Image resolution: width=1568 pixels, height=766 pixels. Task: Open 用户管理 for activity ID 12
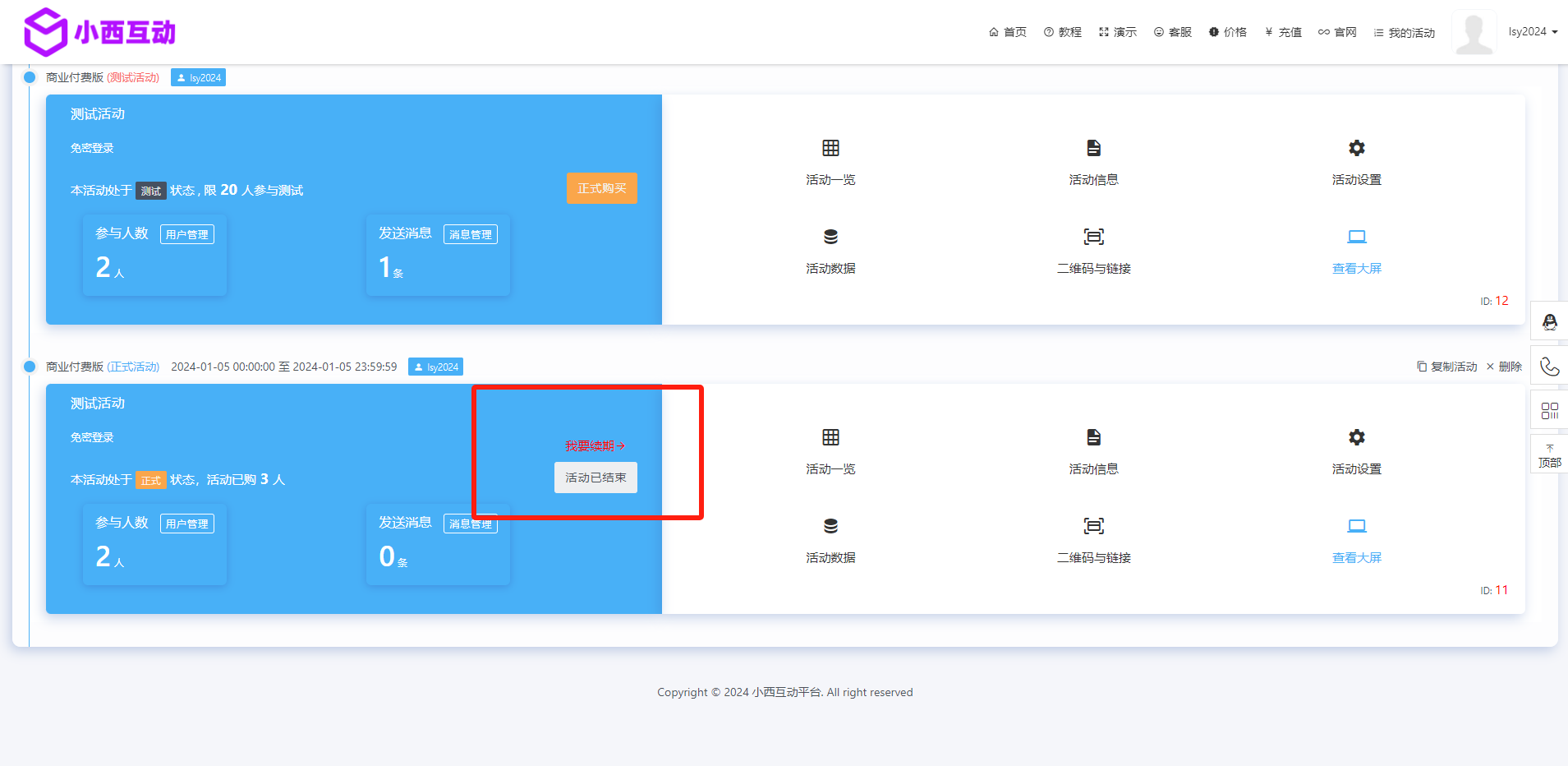pos(187,234)
